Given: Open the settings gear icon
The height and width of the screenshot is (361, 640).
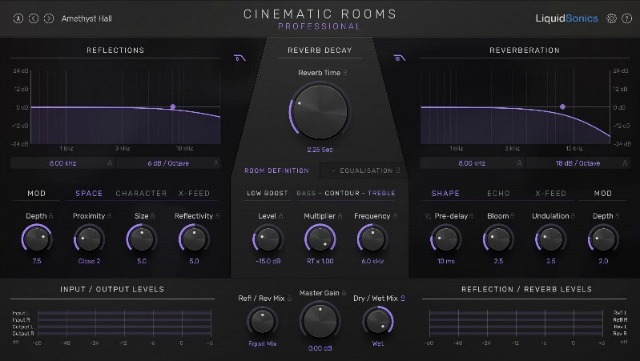Looking at the screenshot, I should pos(611,18).
